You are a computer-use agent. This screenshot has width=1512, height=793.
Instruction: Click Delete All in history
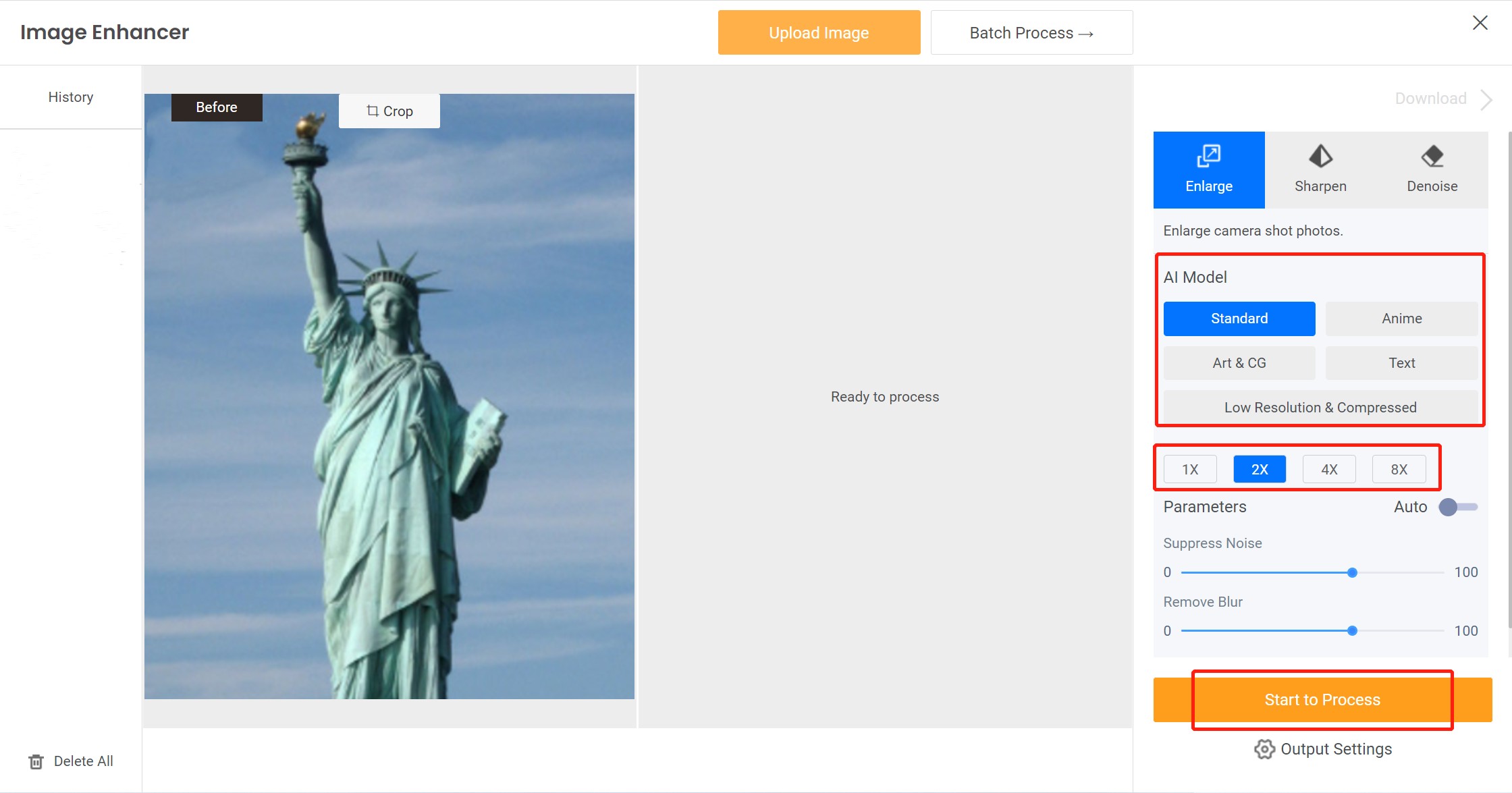[70, 761]
